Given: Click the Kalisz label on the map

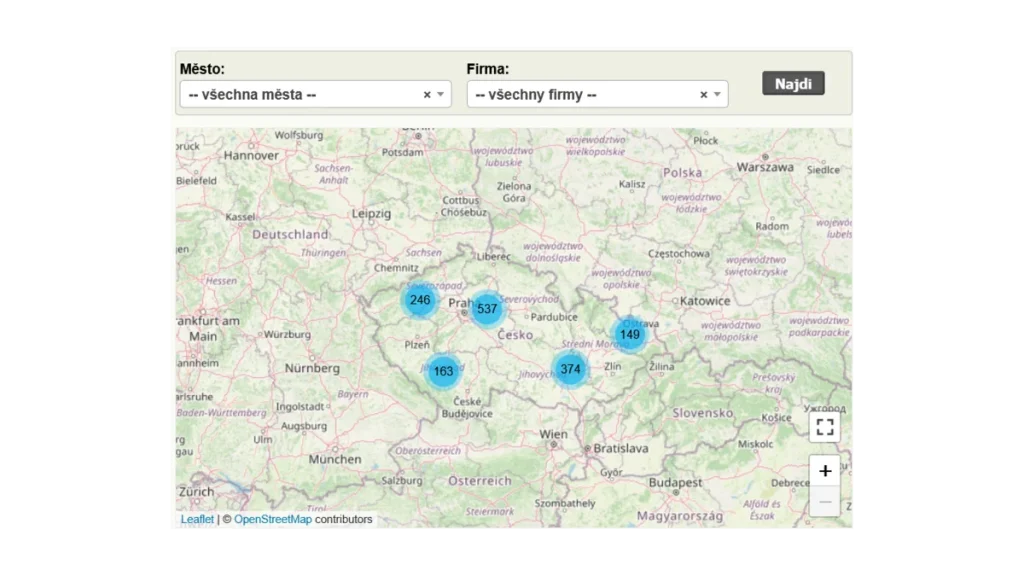Looking at the screenshot, I should [x=632, y=184].
